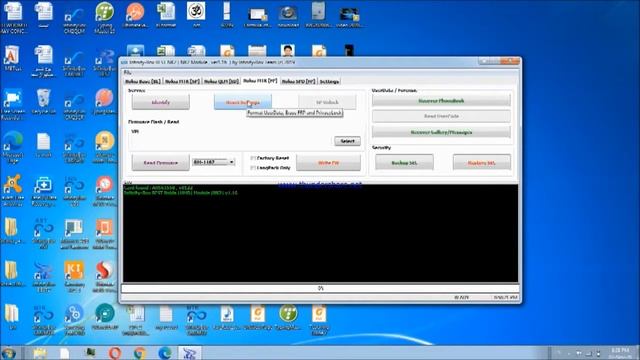Open the screen recorder camera shortcut on desktop
Image resolution: width=640 pixels, height=360 pixels.
coord(13,103)
